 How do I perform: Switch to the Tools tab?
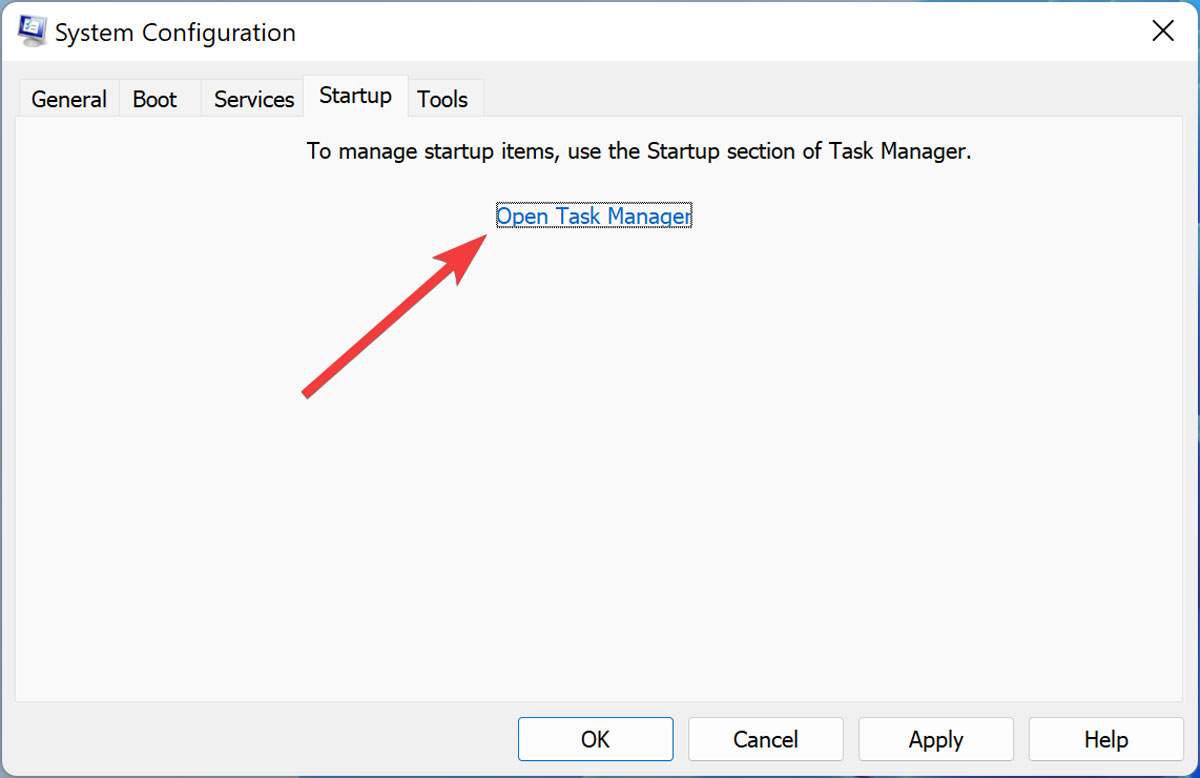pyautogui.click(x=444, y=98)
